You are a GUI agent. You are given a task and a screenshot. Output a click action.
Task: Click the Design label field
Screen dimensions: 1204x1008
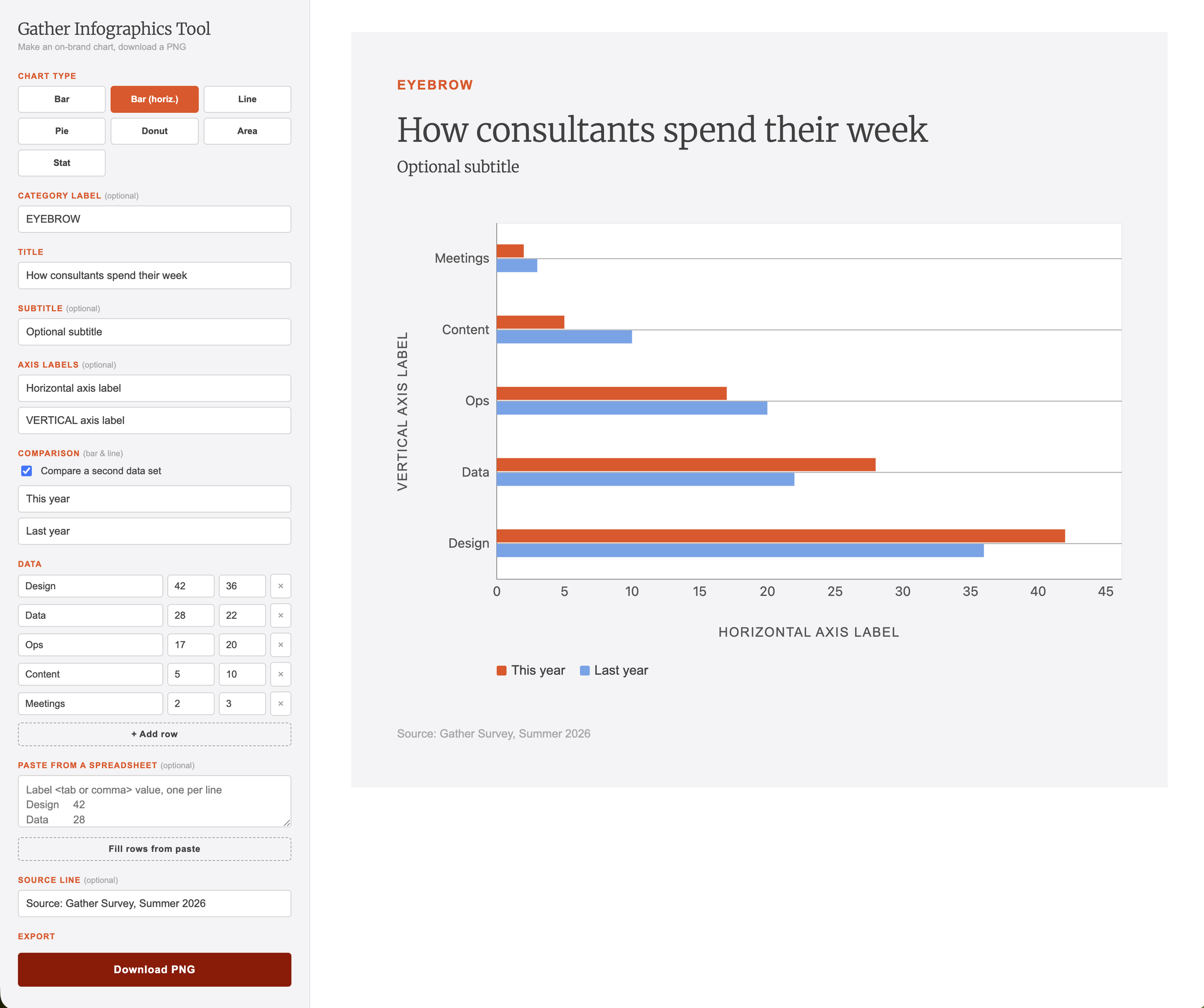coord(90,586)
